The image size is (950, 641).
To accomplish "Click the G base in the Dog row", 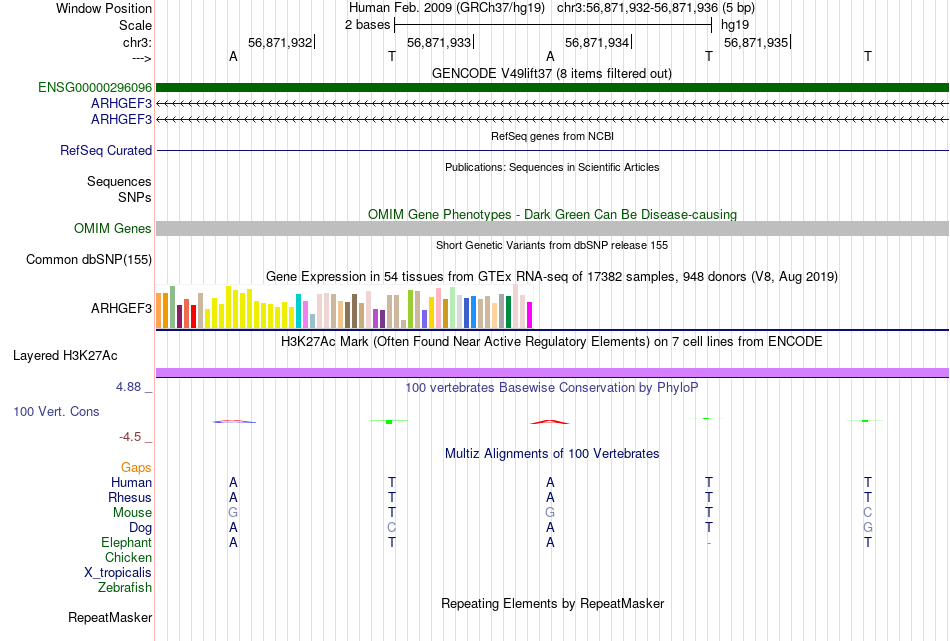I will 868,528.
